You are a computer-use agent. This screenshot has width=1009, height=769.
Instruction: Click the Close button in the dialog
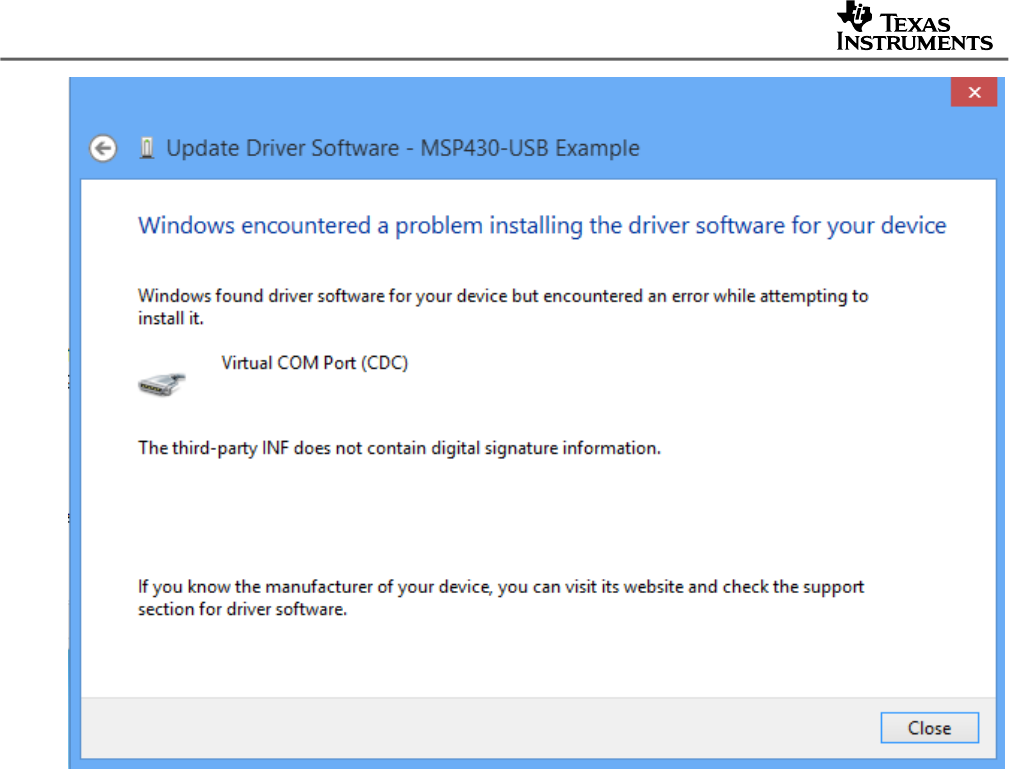pyautogui.click(x=929, y=728)
